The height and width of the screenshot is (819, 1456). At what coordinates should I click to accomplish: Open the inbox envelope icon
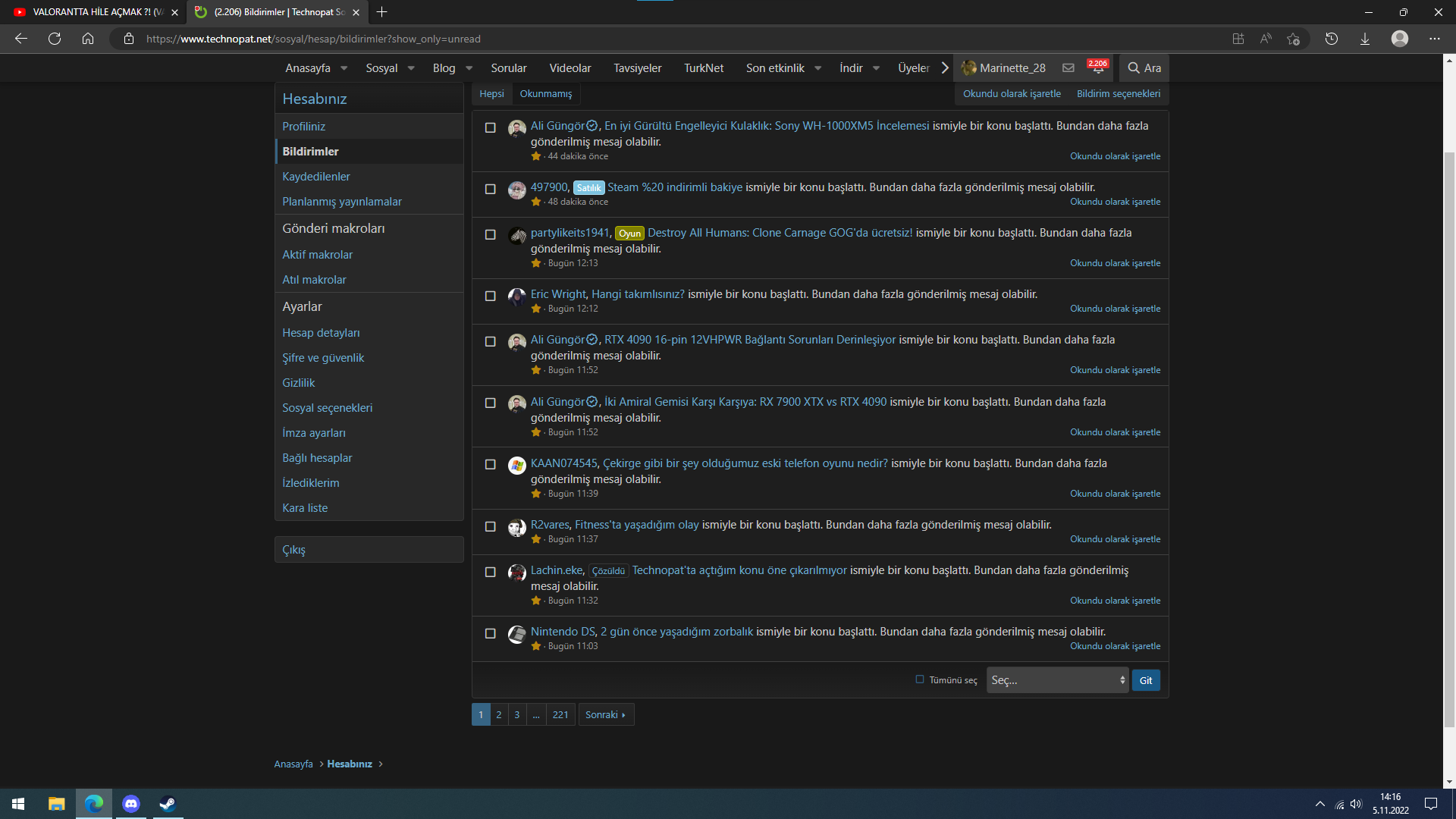tap(1068, 68)
